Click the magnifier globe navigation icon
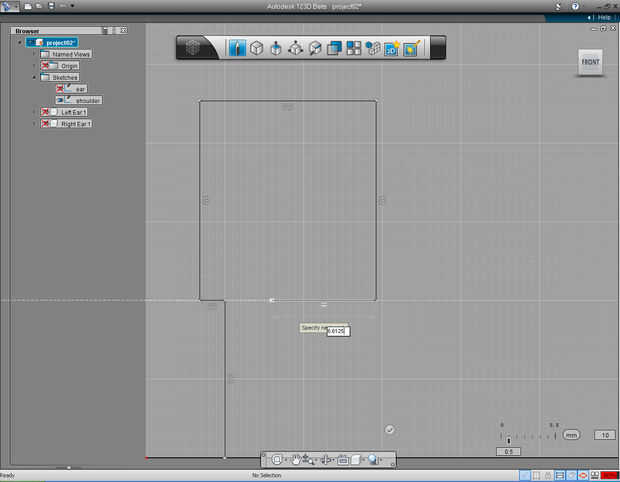This screenshot has width=620, height=482. click(x=372, y=459)
